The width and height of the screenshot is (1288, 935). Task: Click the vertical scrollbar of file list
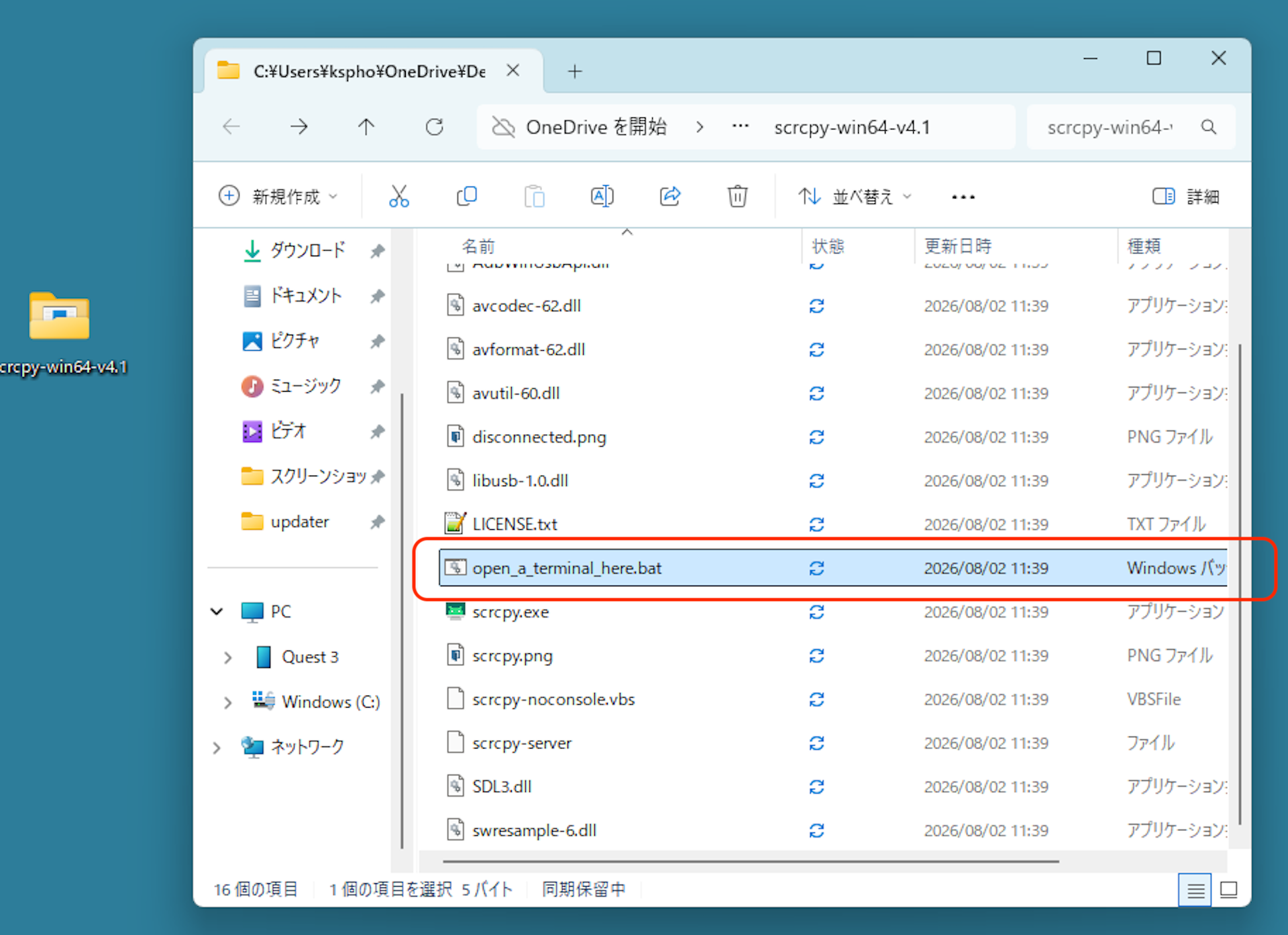(1240, 584)
